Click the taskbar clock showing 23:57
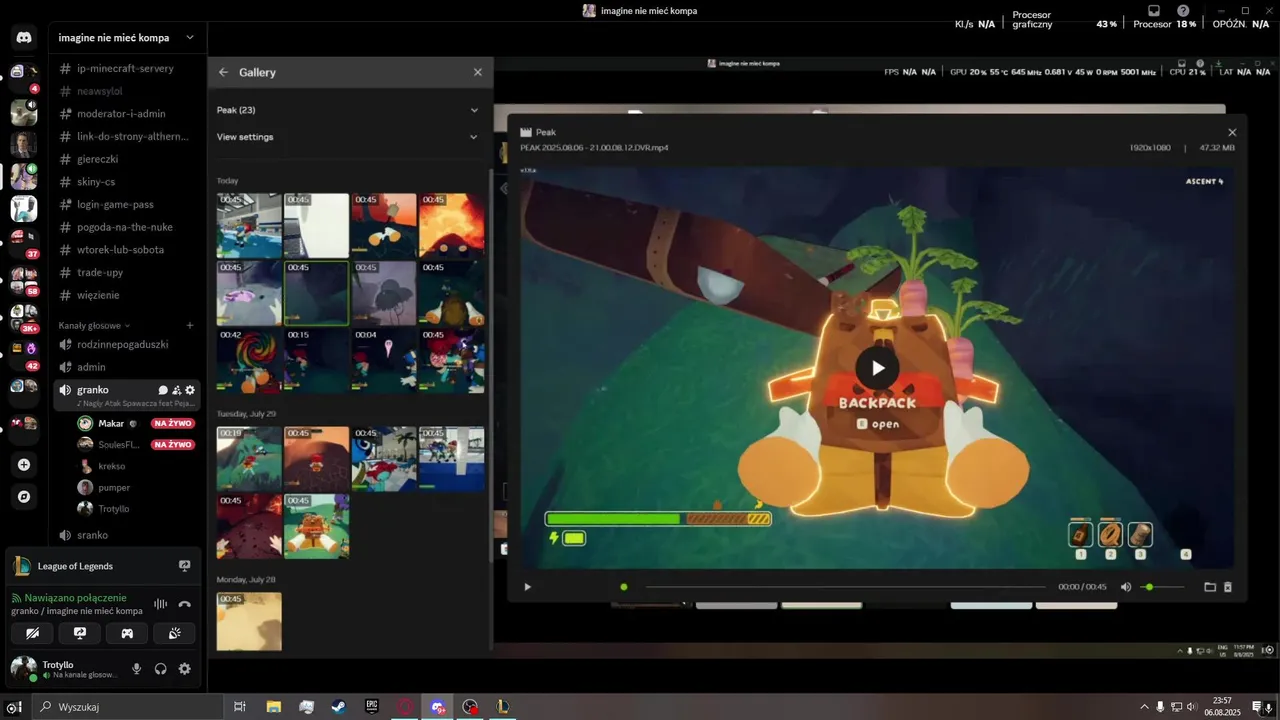1280x720 pixels. (x=1225, y=707)
